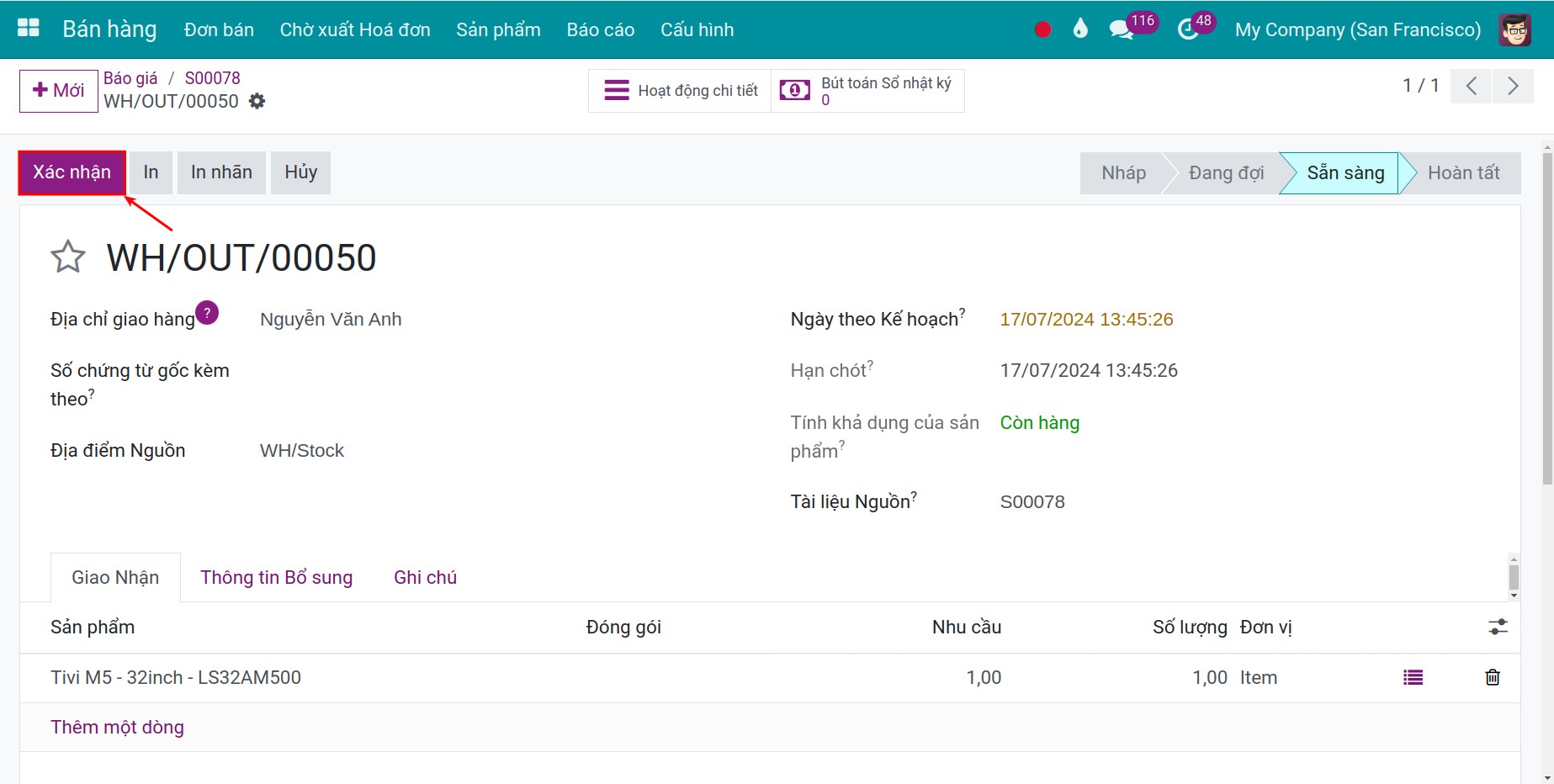Open the Sản phẩm menu
1554x784 pixels.
[498, 29]
